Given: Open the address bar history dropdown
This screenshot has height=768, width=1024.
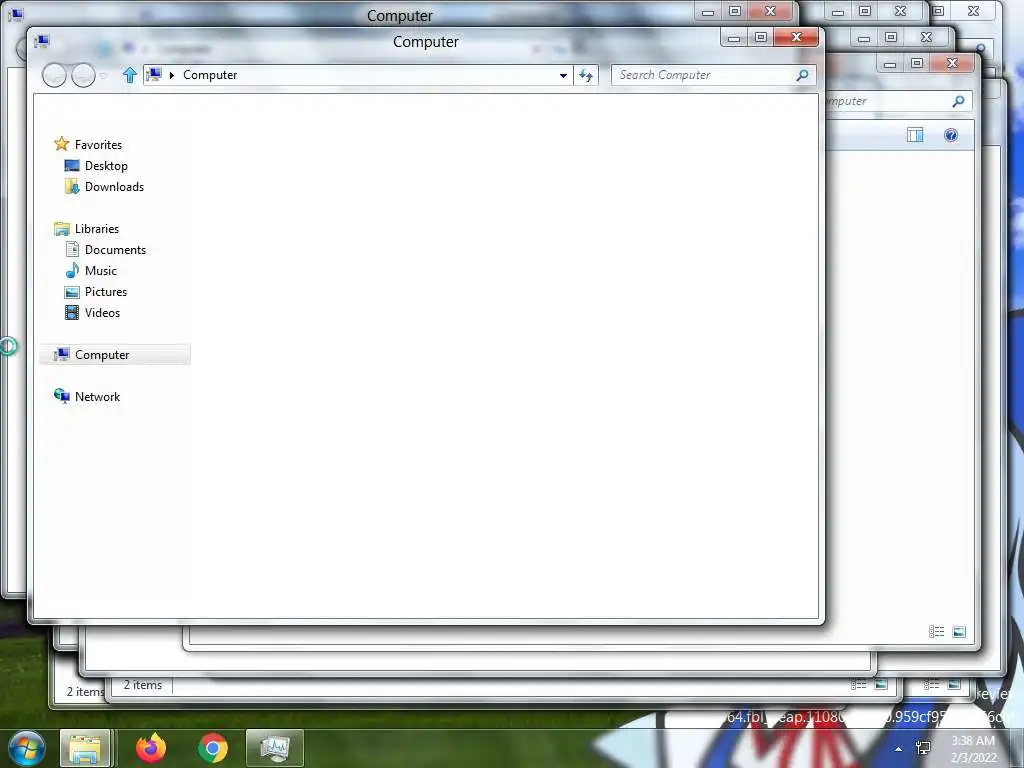Looking at the screenshot, I should click(563, 75).
